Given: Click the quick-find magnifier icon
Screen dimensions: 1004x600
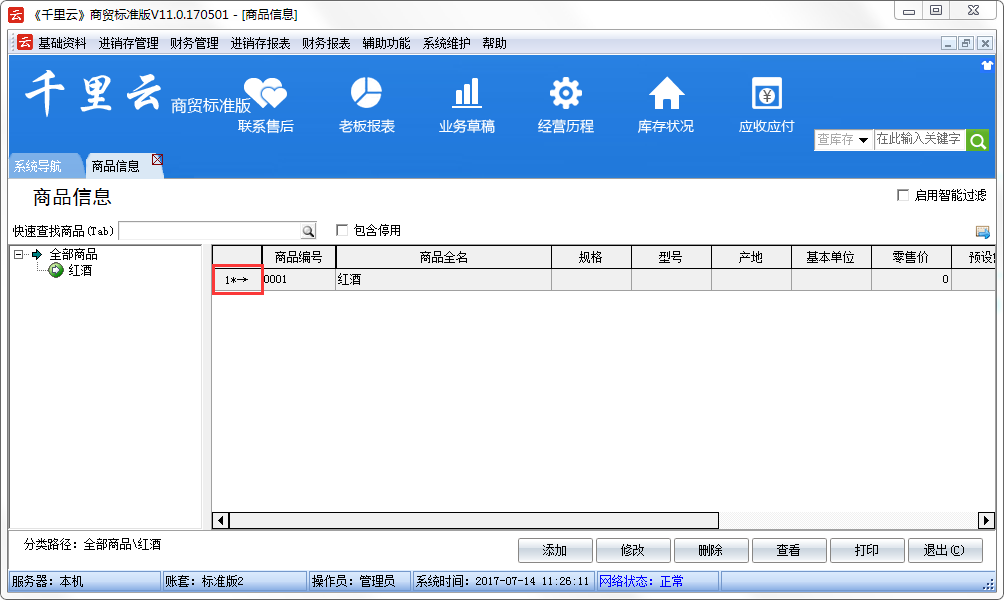Looking at the screenshot, I should coord(308,231).
